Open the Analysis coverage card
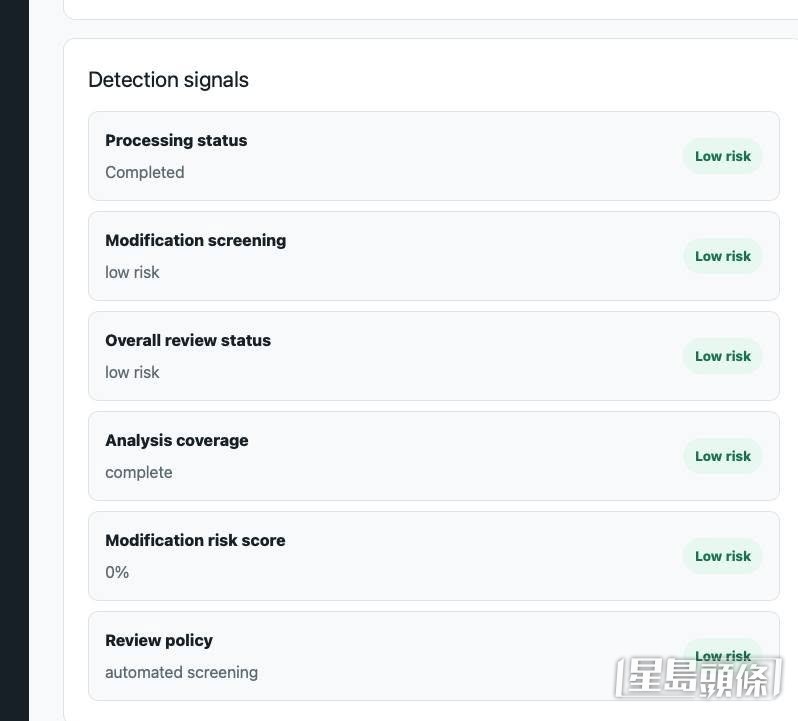Viewport: 798px width, 721px height. pyautogui.click(x=434, y=456)
